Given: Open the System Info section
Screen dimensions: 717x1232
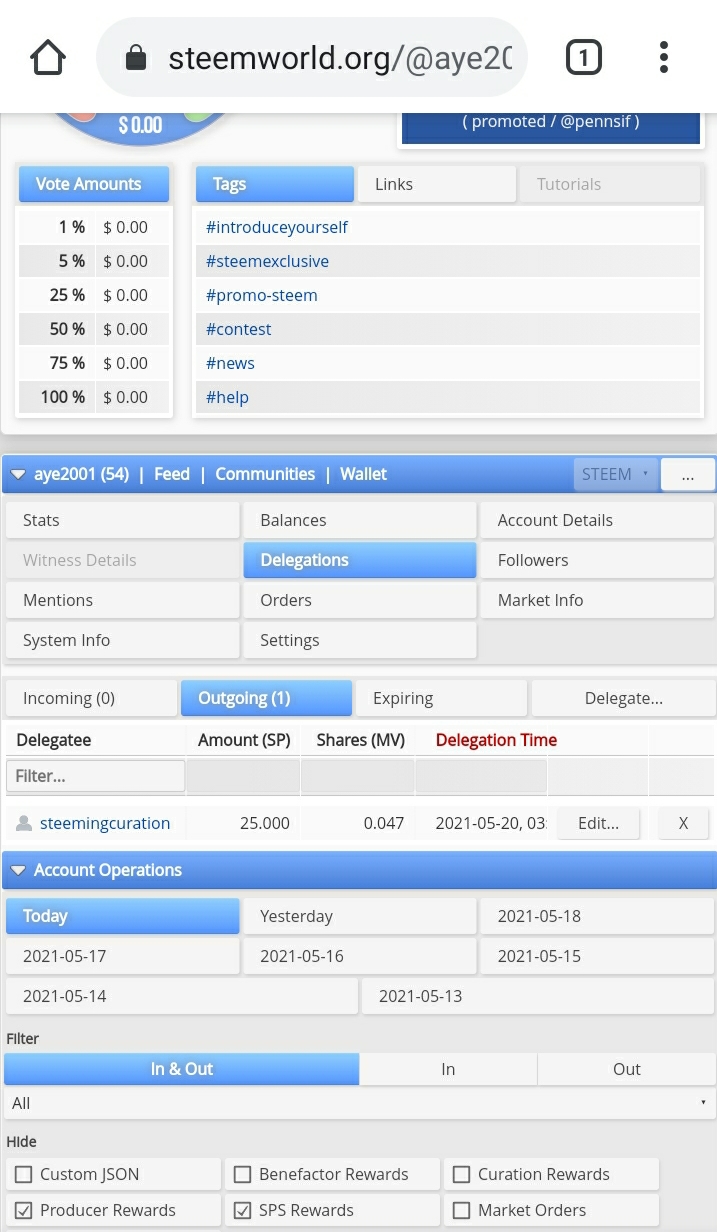Looking at the screenshot, I should tap(122, 640).
